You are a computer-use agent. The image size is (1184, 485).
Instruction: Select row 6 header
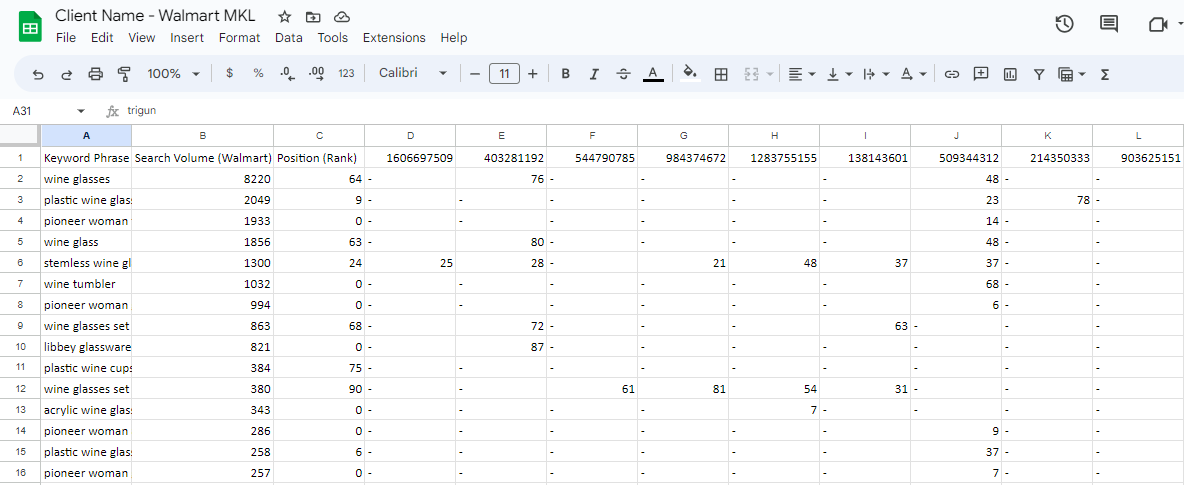coord(20,263)
